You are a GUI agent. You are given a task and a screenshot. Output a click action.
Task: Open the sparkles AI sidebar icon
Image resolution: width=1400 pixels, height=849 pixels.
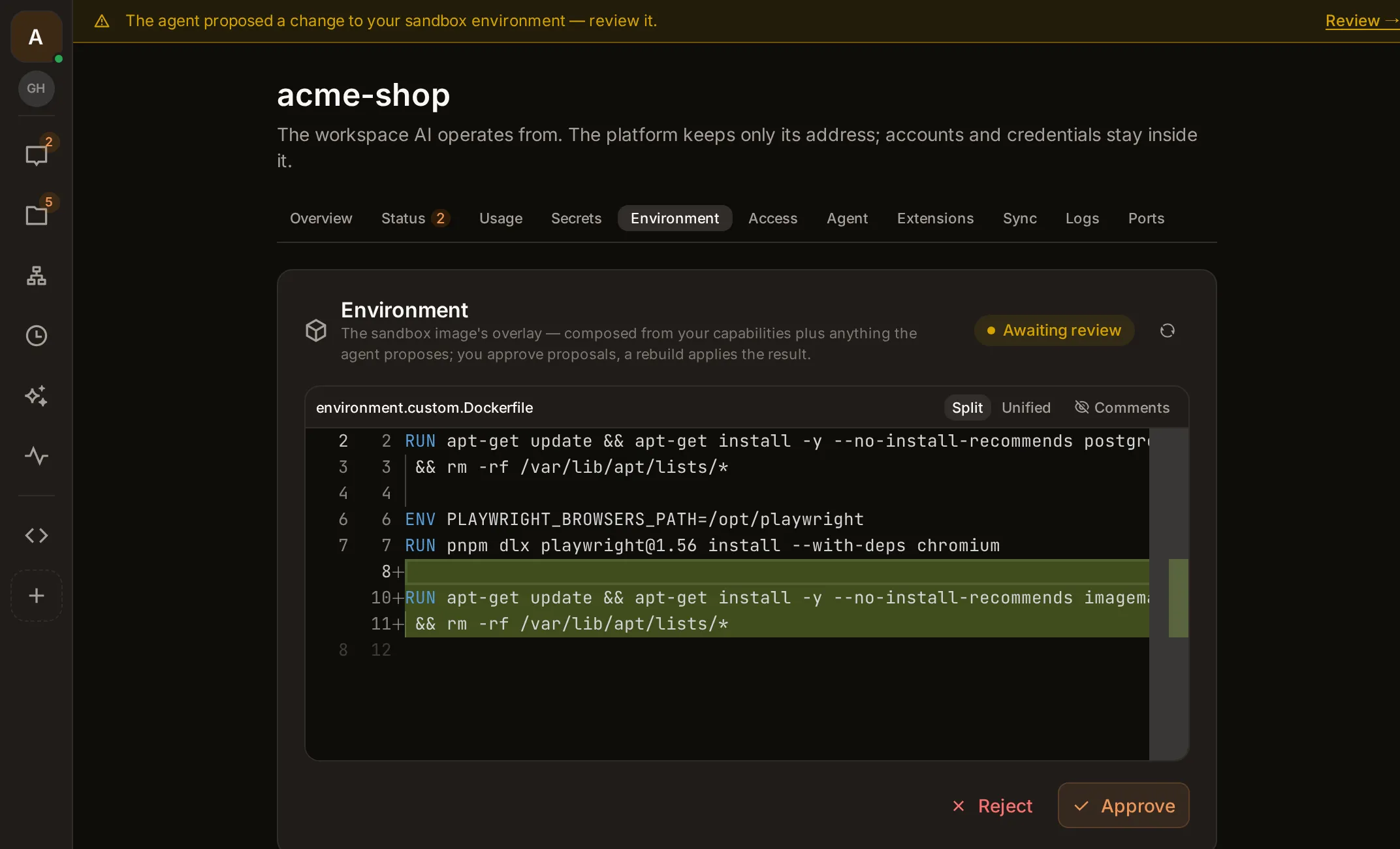pos(37,396)
